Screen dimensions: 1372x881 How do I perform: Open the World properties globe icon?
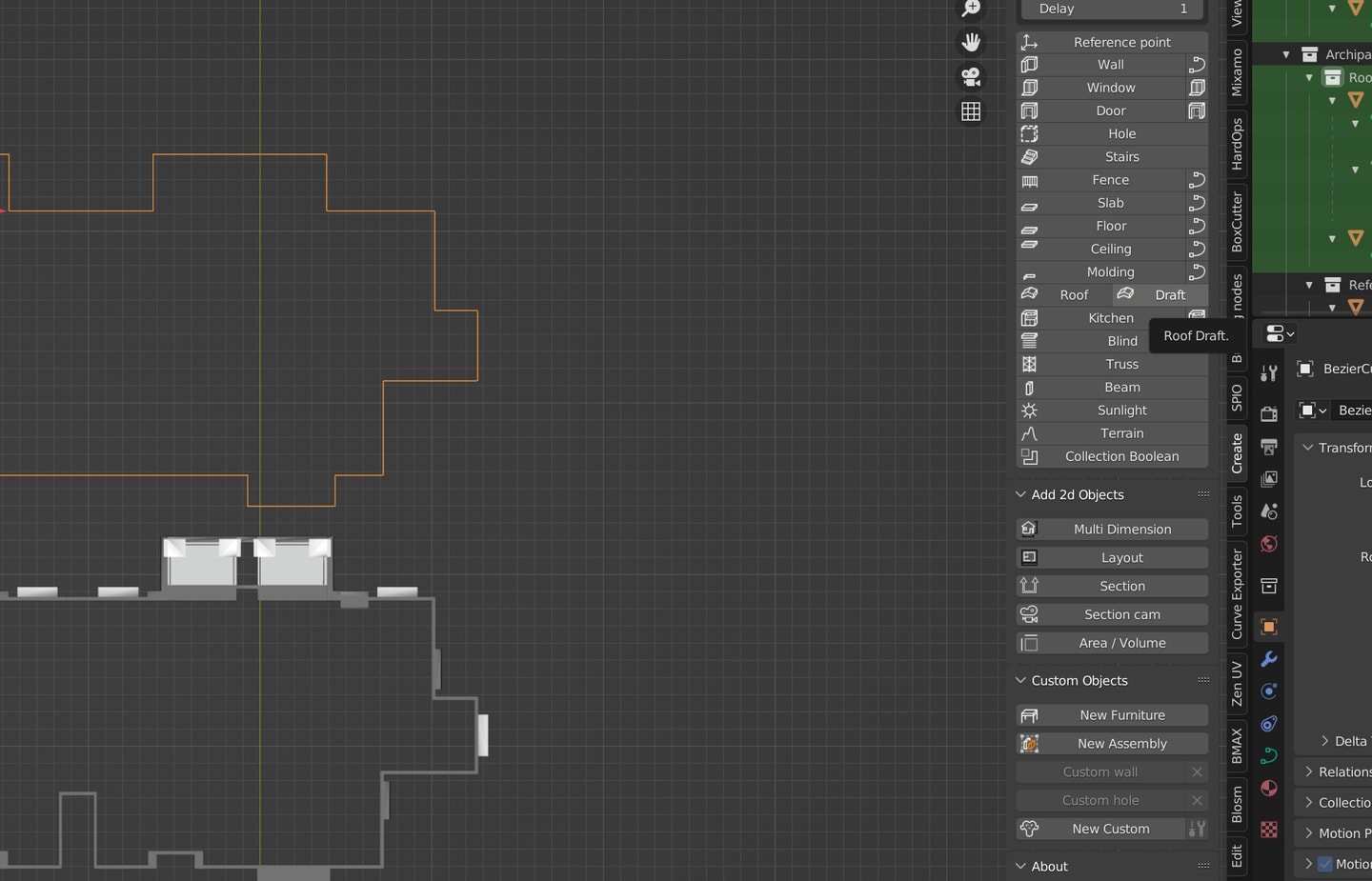tap(1269, 544)
